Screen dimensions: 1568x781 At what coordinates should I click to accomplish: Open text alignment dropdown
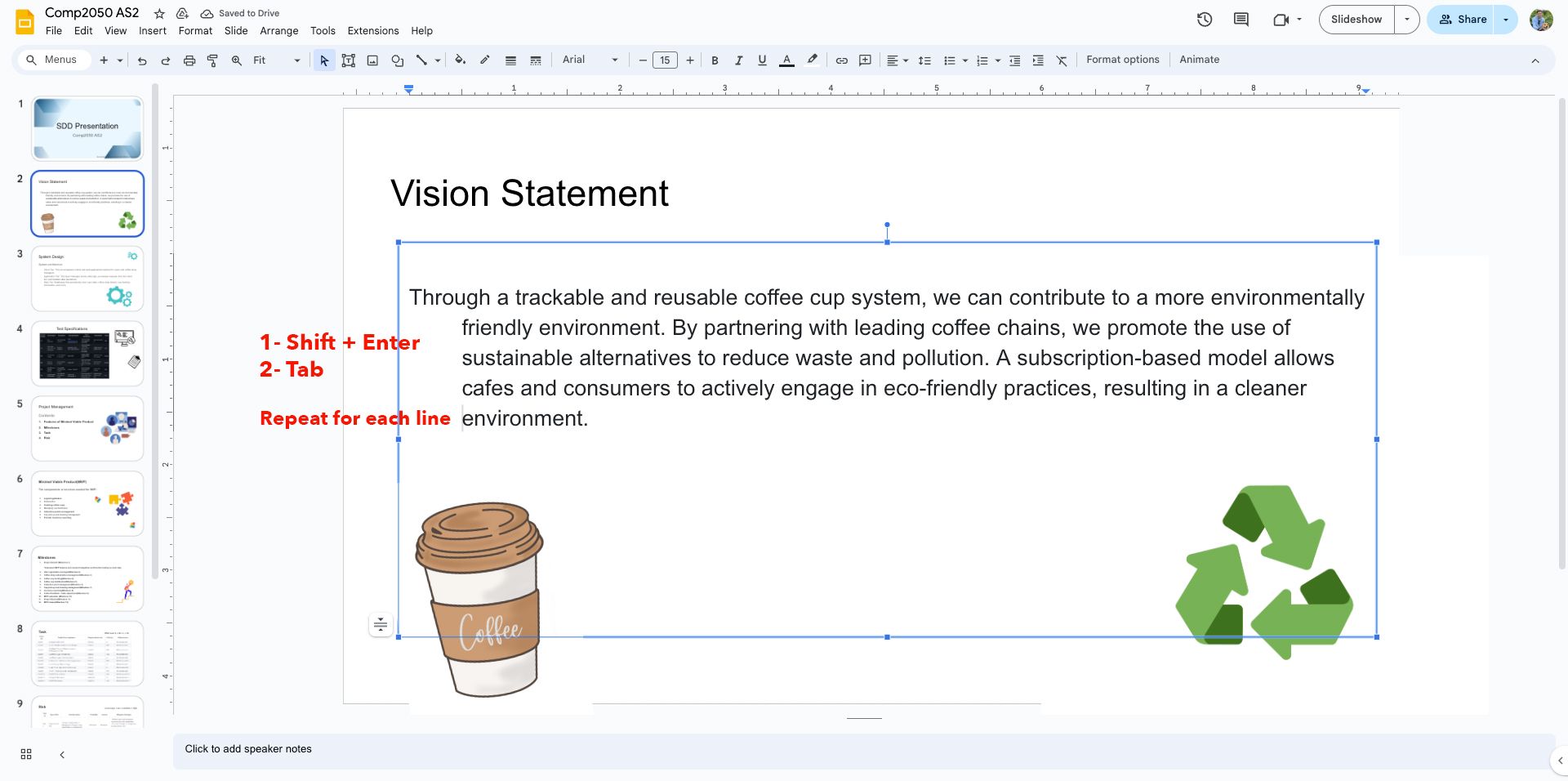897,60
